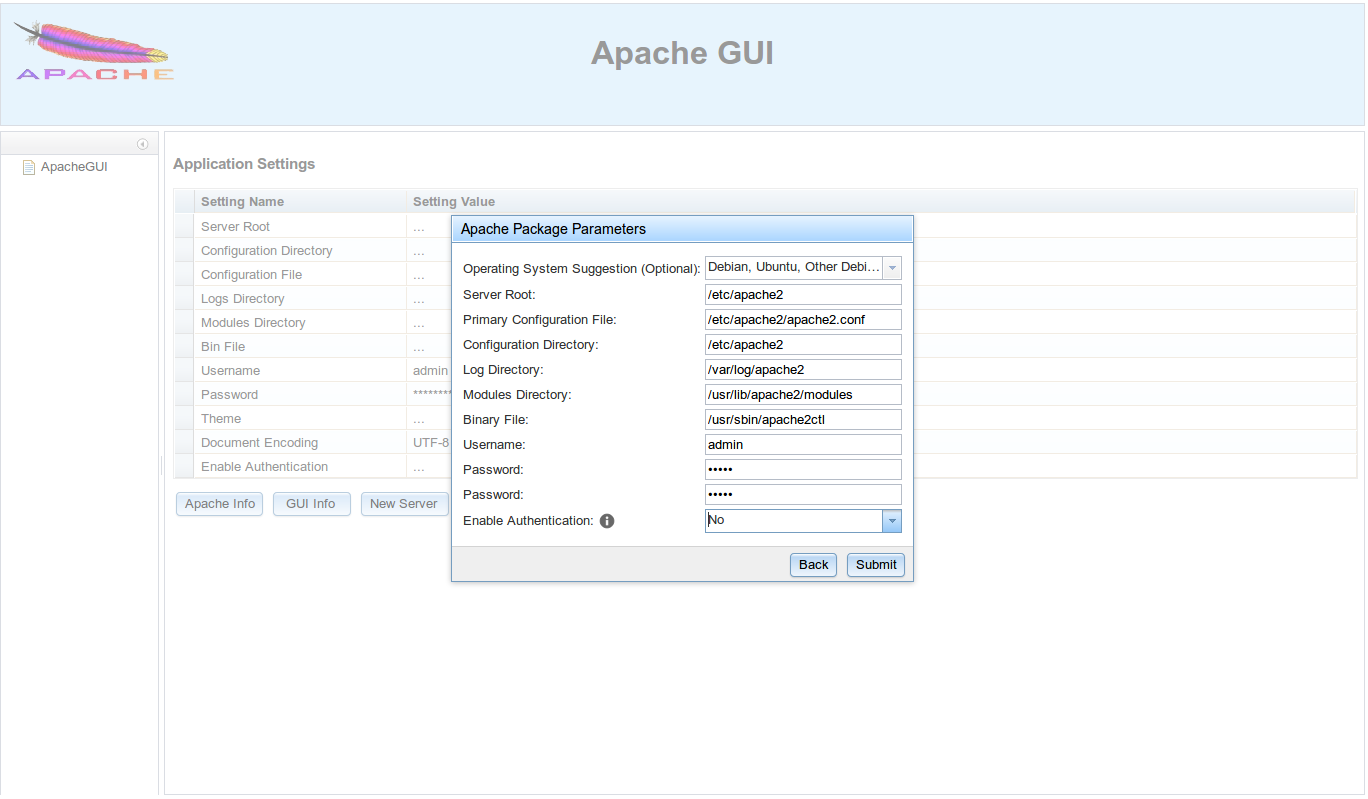Click the Apache GUI page title
Viewport: 1368px width, 799px height.
pos(682,53)
